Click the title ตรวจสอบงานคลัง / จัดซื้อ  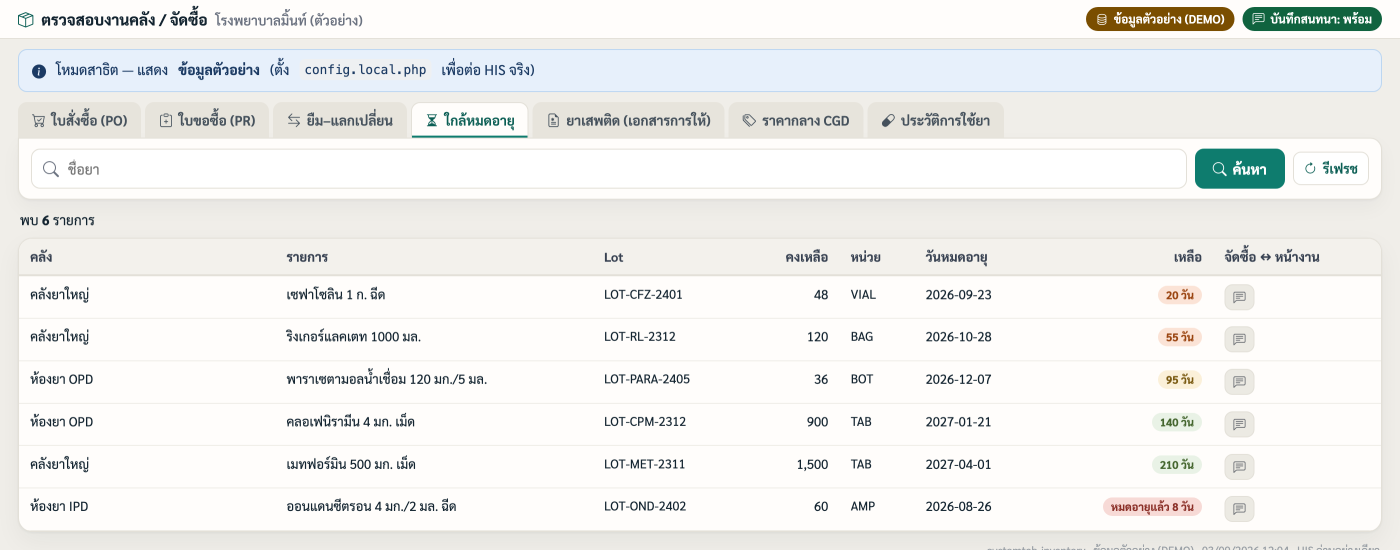coord(124,19)
